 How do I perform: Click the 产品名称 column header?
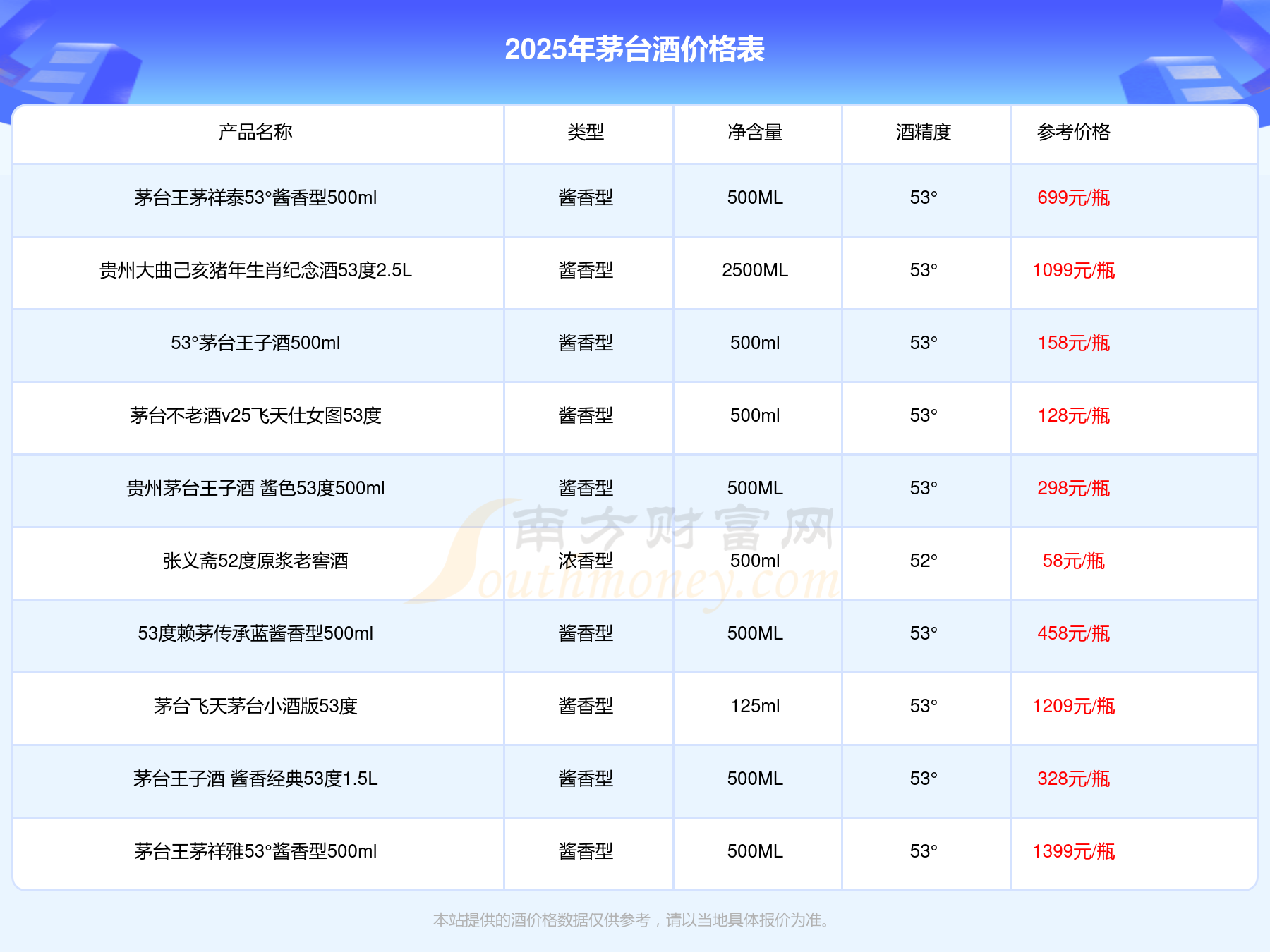[x=255, y=132]
